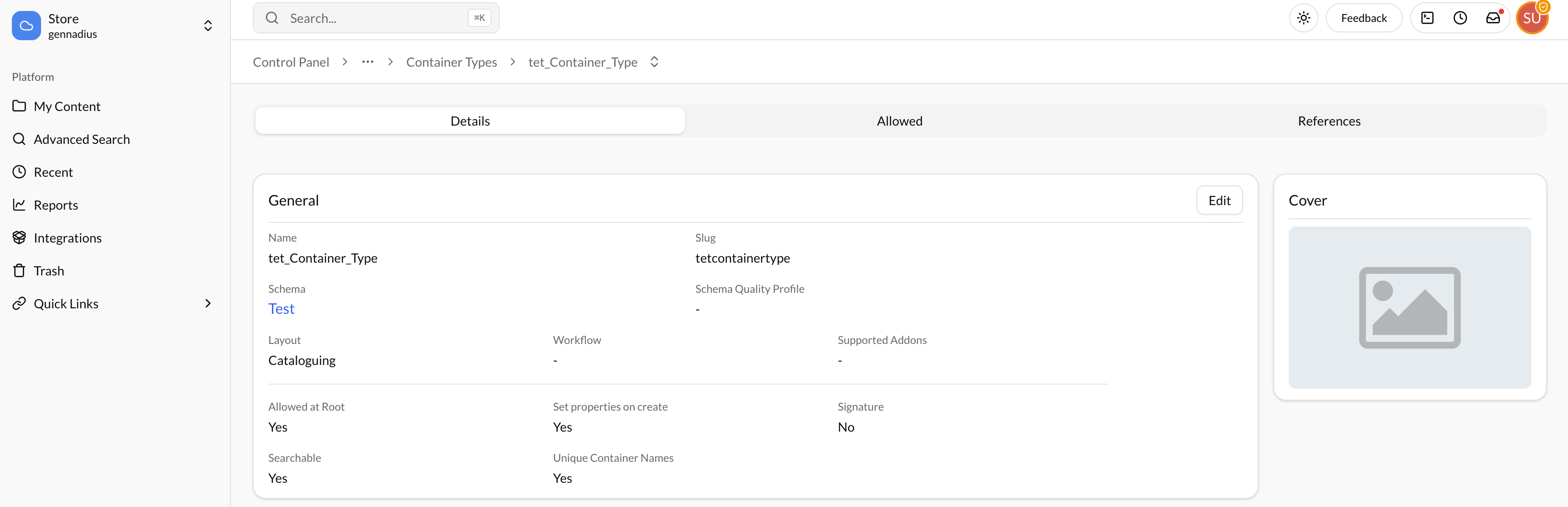
Task: Expand the Store workspace switcher
Action: click(208, 26)
